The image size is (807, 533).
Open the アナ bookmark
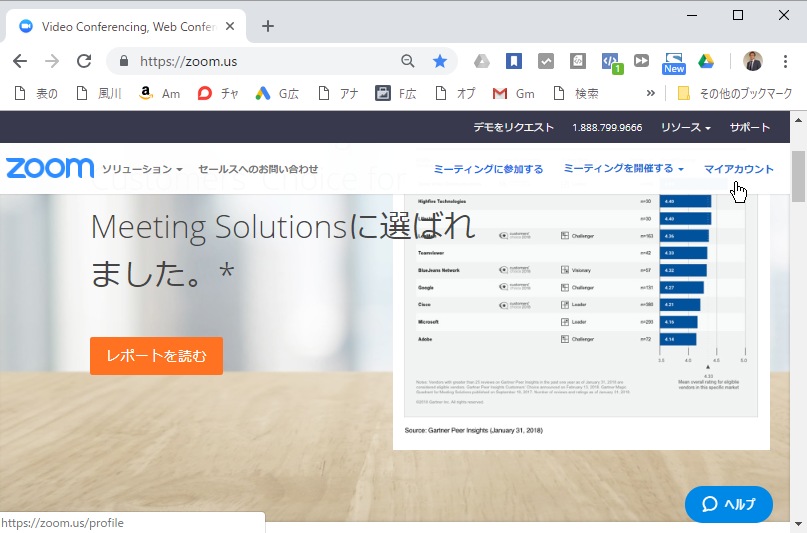coord(338,93)
